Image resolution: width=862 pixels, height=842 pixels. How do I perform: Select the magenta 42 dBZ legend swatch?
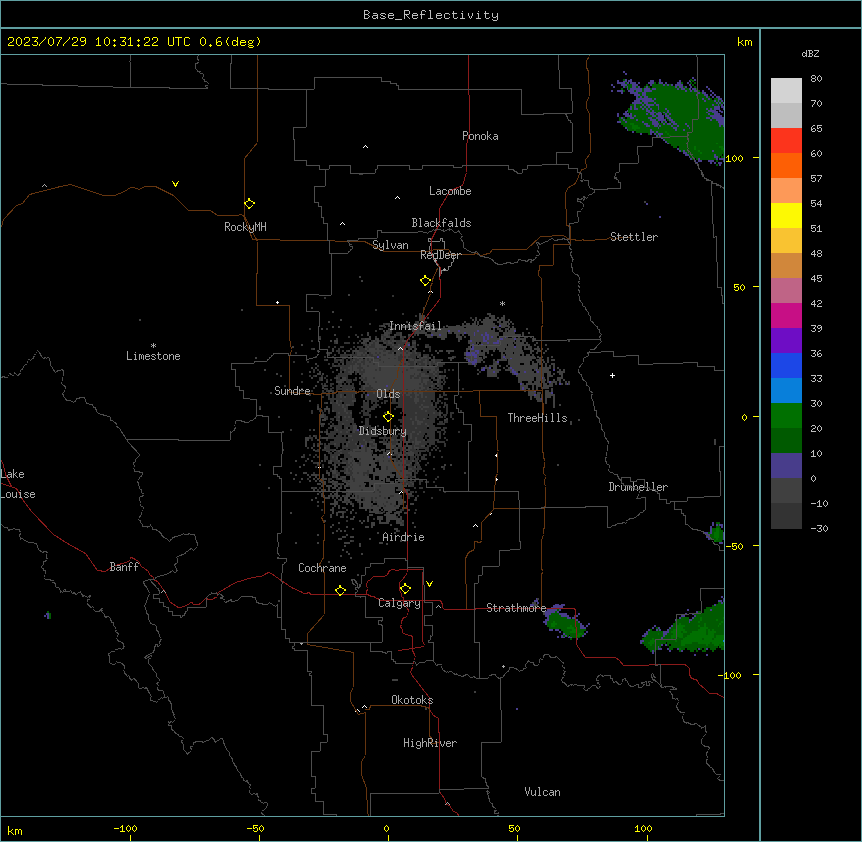tap(786, 315)
